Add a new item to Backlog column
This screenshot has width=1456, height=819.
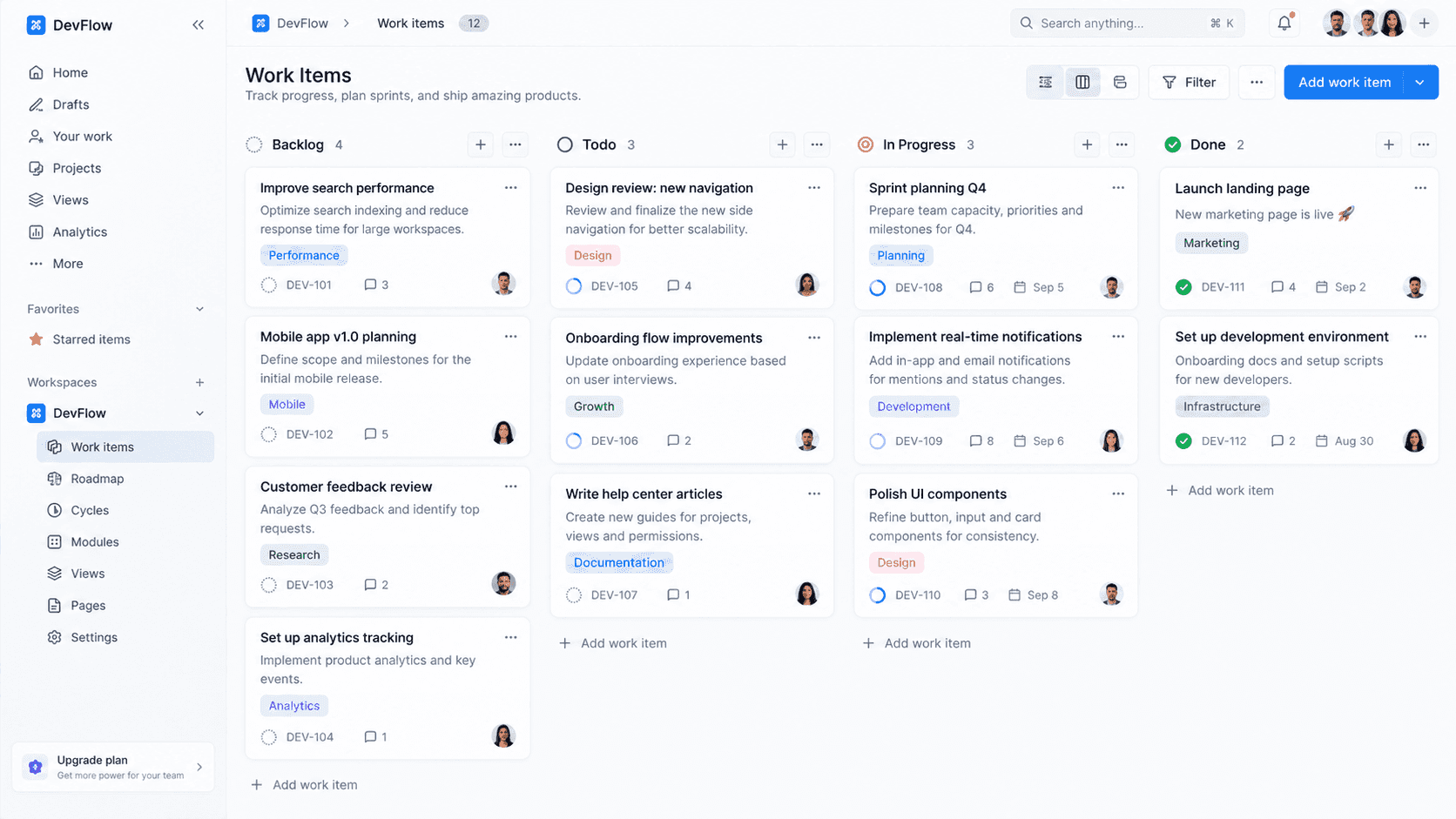pos(481,144)
